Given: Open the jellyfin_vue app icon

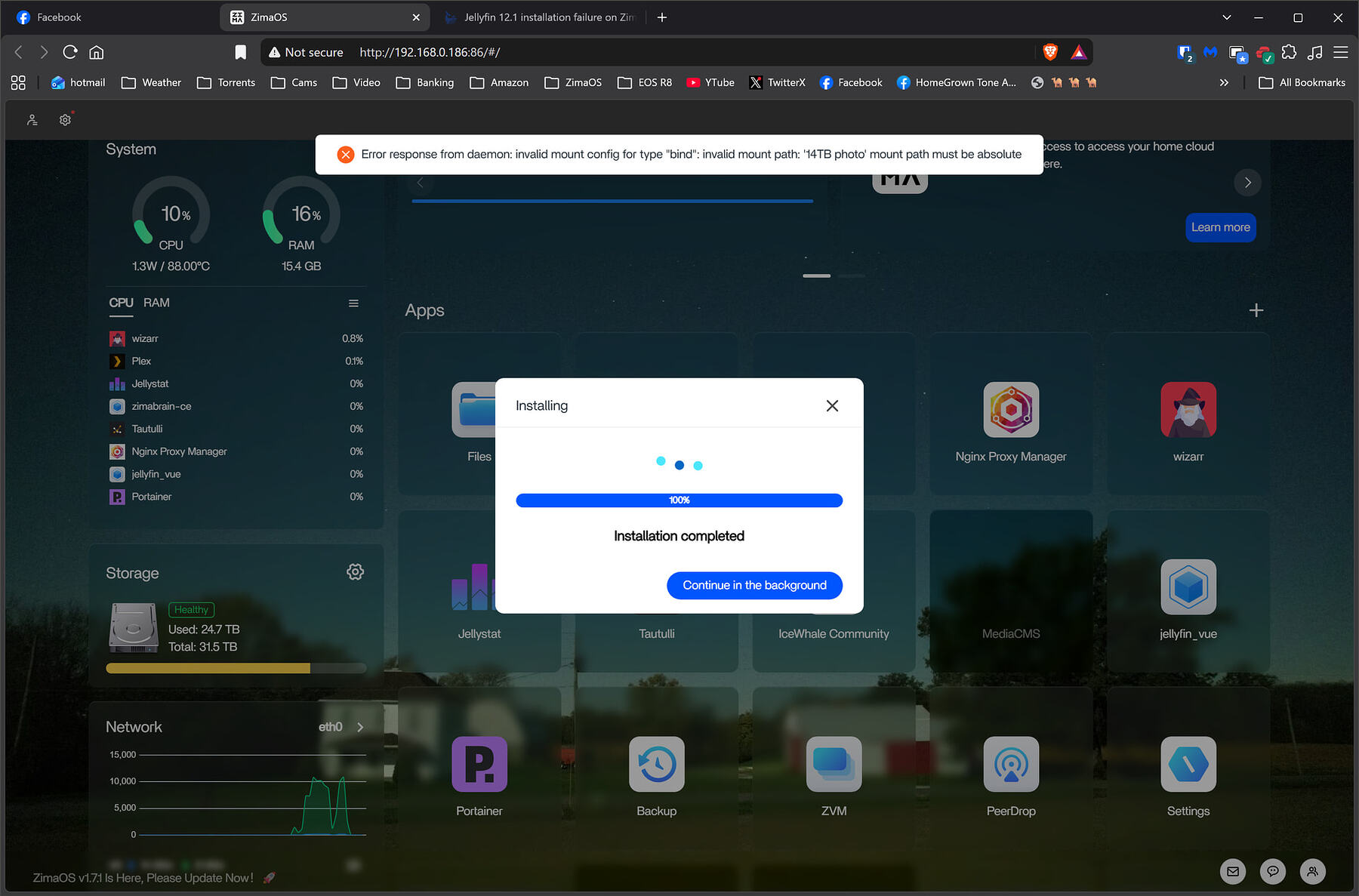Looking at the screenshot, I should [1188, 587].
